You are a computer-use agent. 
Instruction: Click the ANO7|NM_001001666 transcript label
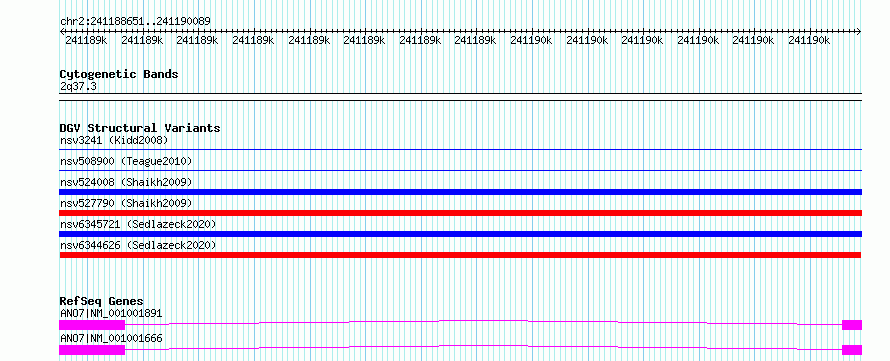(111, 338)
